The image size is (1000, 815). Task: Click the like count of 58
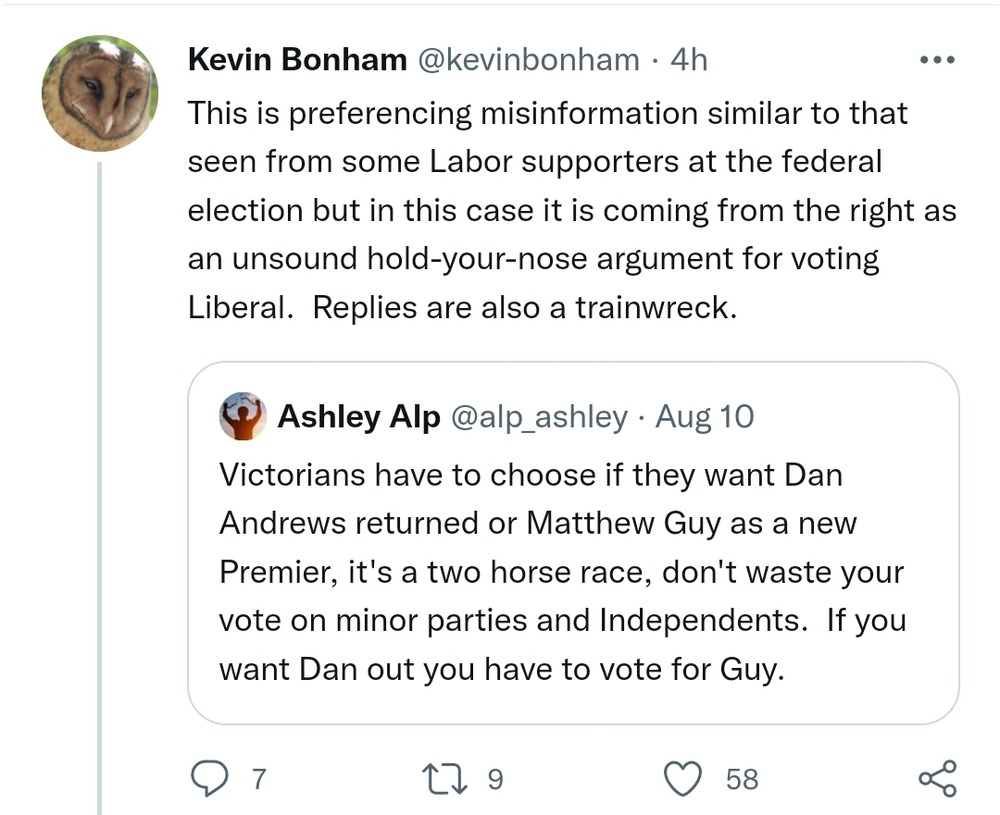pos(741,779)
